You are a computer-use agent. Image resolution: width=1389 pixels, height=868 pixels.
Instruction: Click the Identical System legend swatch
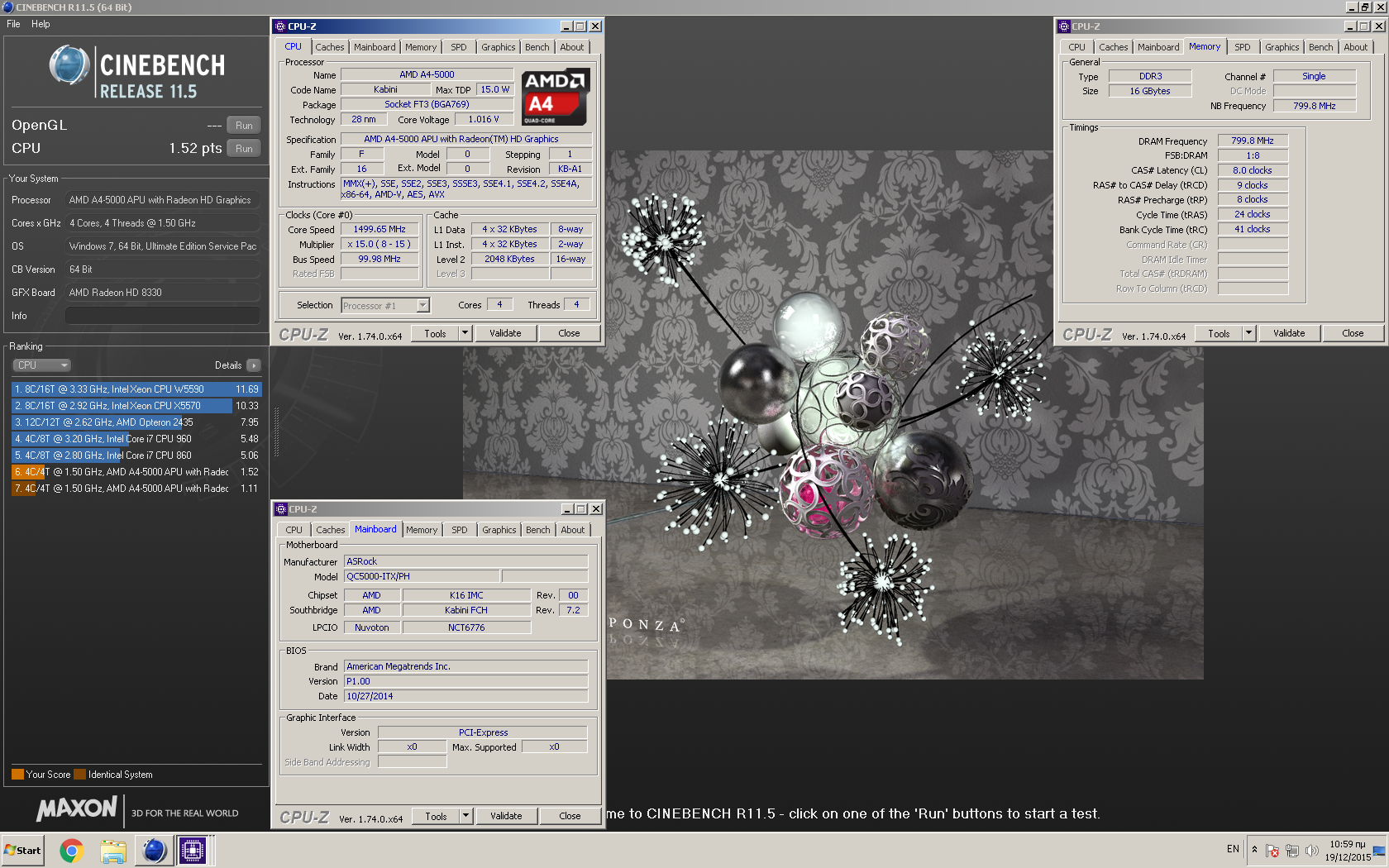[x=79, y=775]
